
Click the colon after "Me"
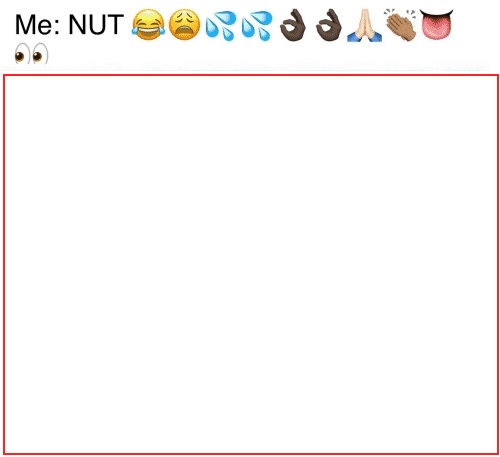58,27
